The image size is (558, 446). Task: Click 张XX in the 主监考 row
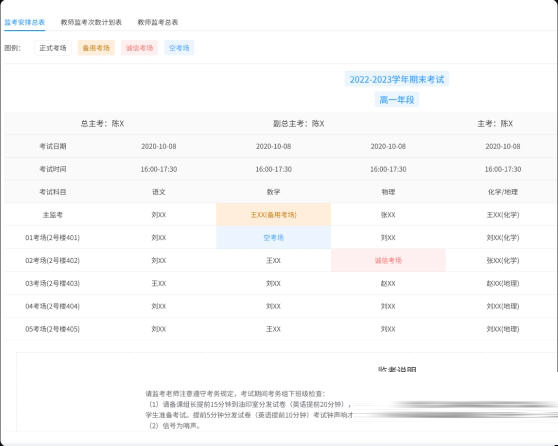coord(388,215)
